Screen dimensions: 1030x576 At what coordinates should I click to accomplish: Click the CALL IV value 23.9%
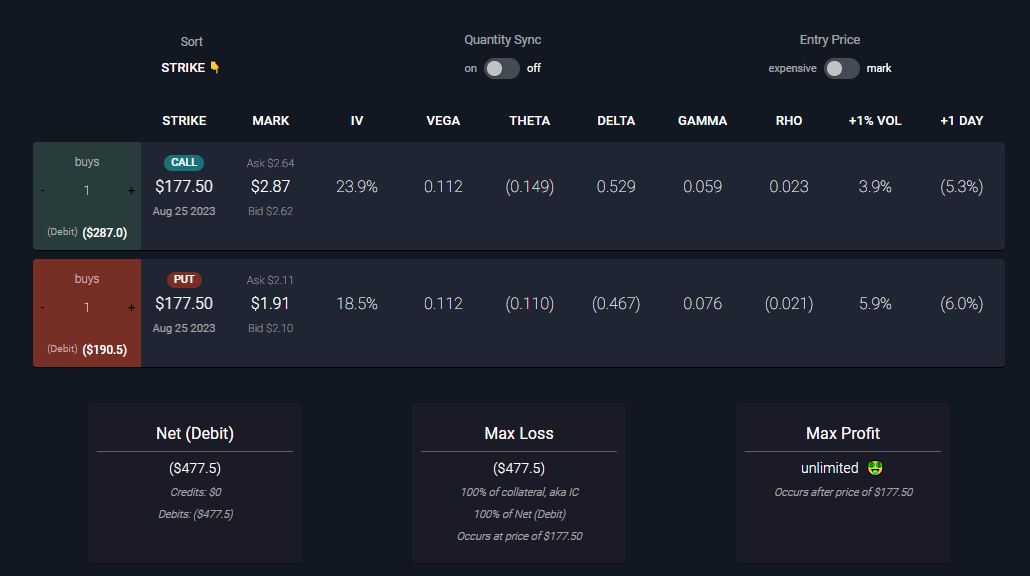pyautogui.click(x=357, y=187)
